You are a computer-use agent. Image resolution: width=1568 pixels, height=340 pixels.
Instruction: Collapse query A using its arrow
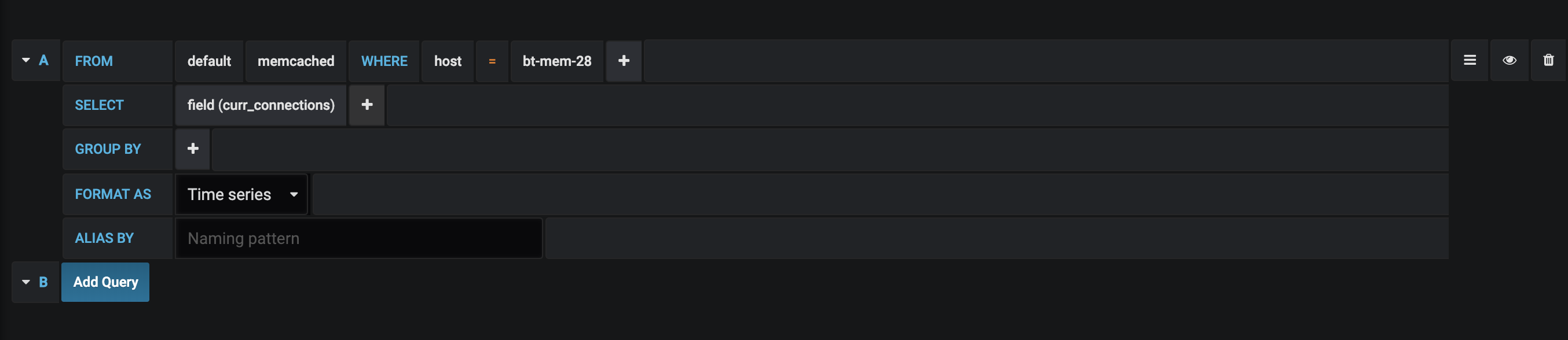pos(26,60)
